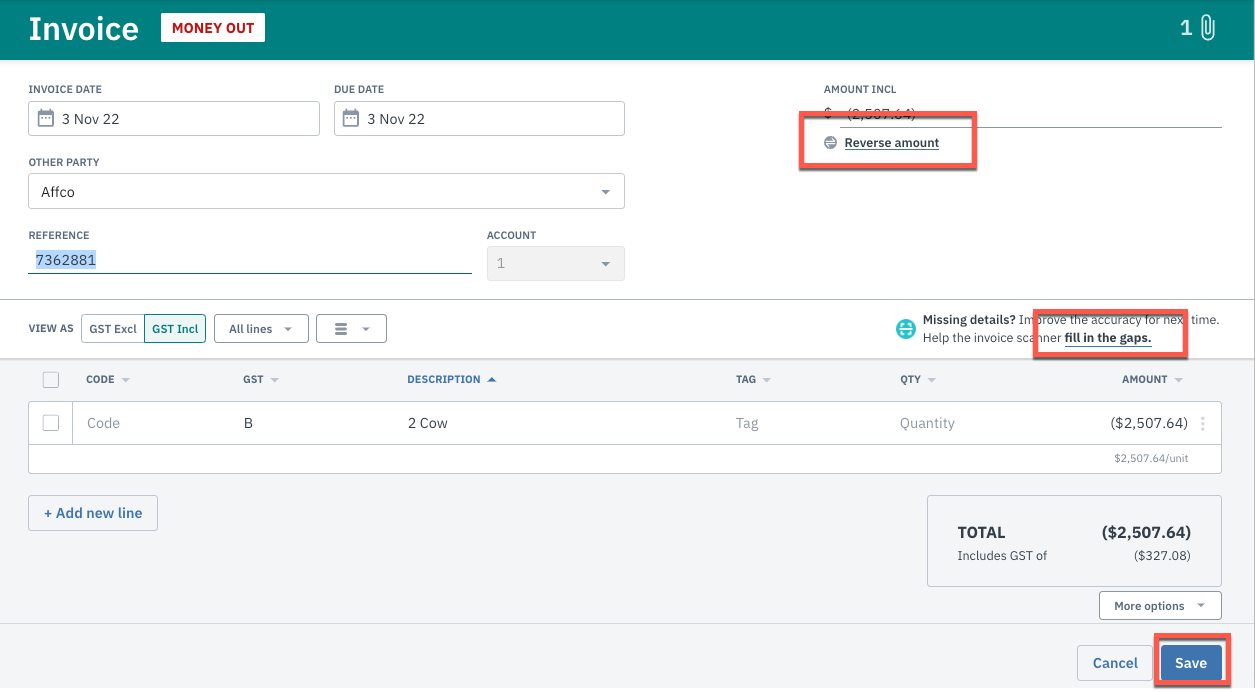This screenshot has height=692, width=1255.
Task: Open the line item kebab menu
Action: [x=1203, y=423]
